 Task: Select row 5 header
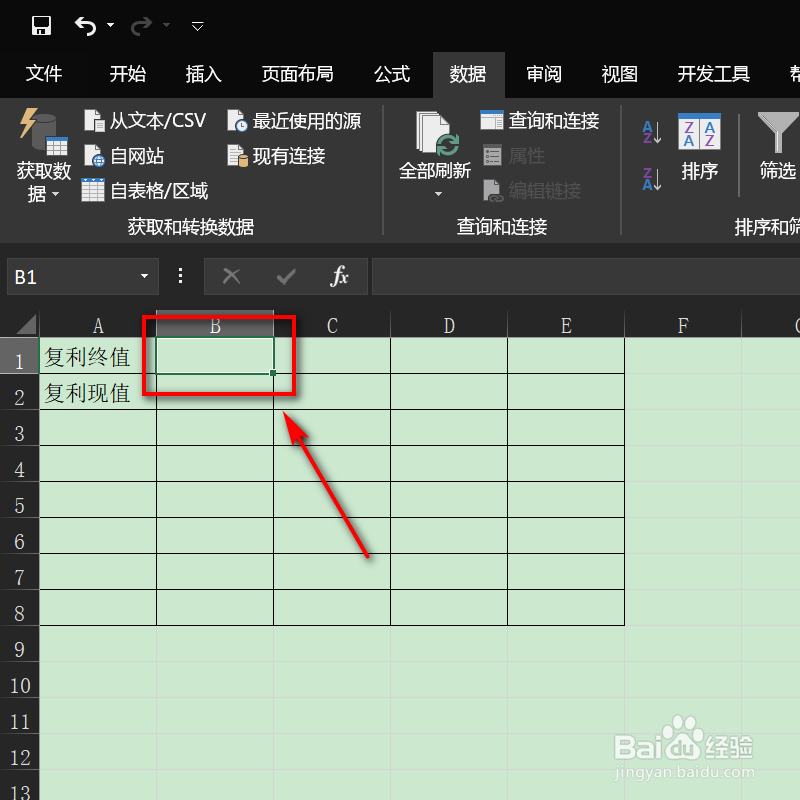(x=19, y=500)
